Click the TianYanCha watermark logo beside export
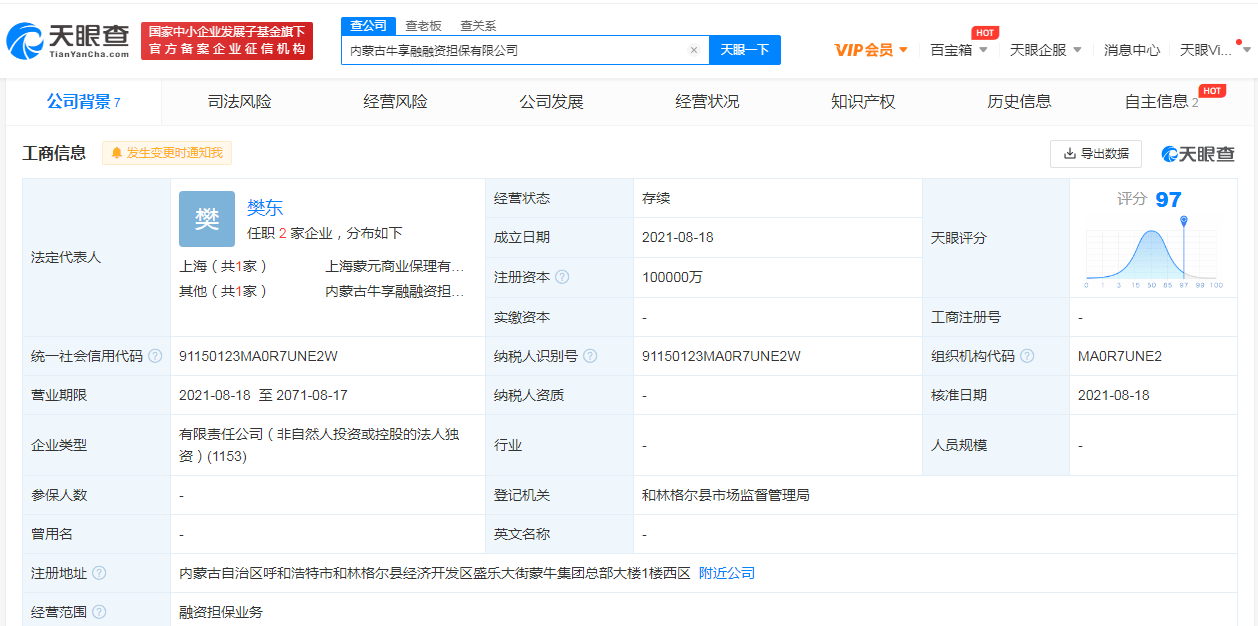This screenshot has height=626, width=1258. click(1198, 153)
